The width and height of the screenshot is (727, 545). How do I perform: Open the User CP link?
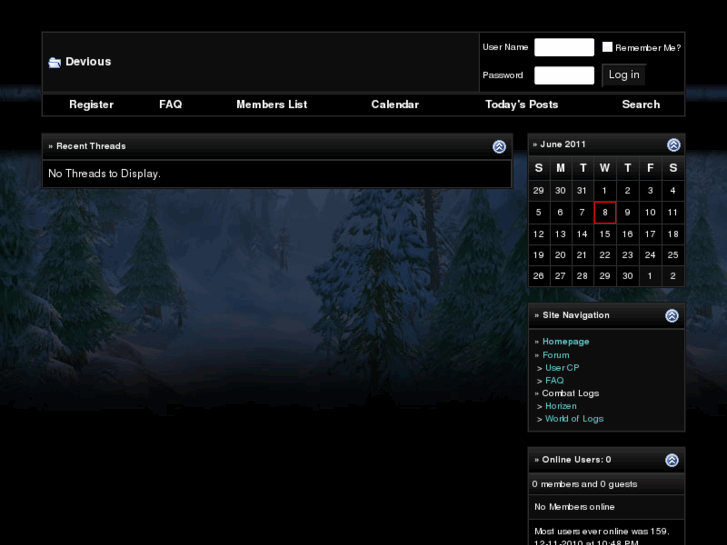(x=562, y=368)
